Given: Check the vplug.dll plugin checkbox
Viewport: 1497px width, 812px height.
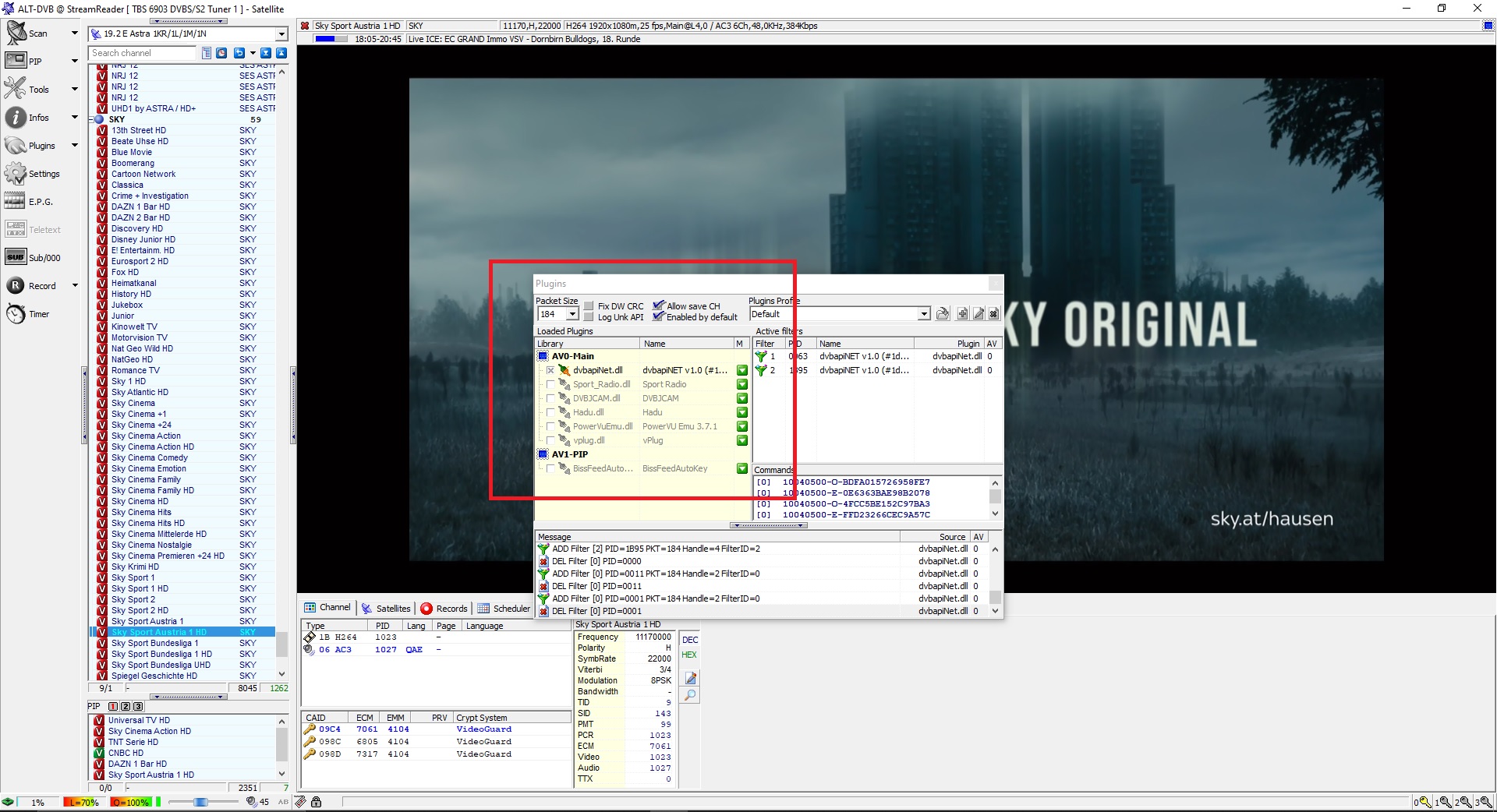Looking at the screenshot, I should (550, 440).
